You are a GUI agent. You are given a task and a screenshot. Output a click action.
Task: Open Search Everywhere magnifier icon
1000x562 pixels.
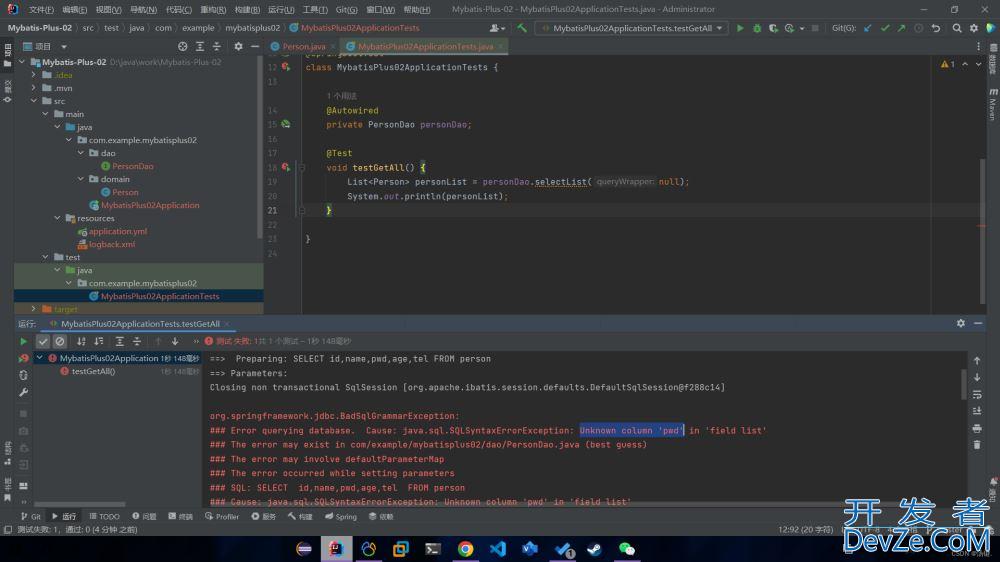pos(957,28)
